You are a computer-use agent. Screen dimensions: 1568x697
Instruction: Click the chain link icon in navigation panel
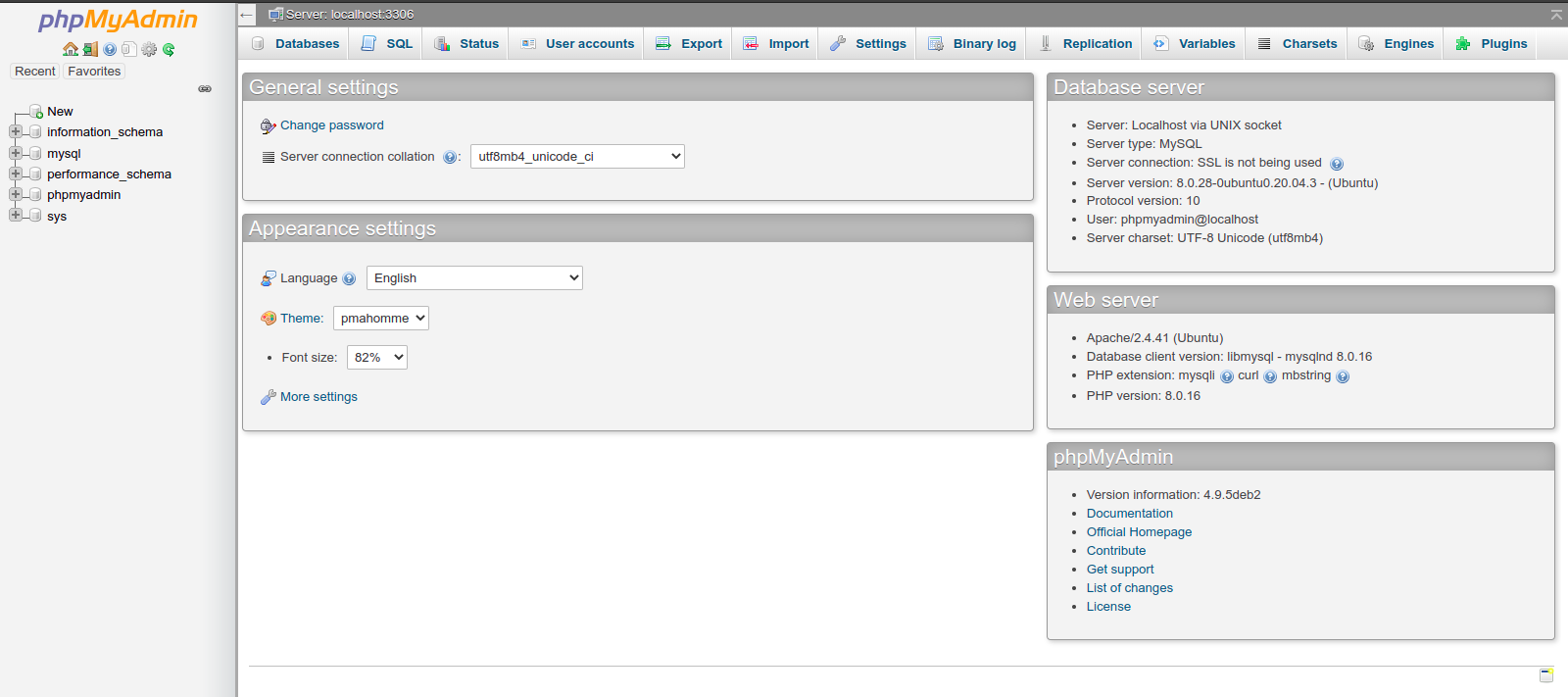pos(205,88)
